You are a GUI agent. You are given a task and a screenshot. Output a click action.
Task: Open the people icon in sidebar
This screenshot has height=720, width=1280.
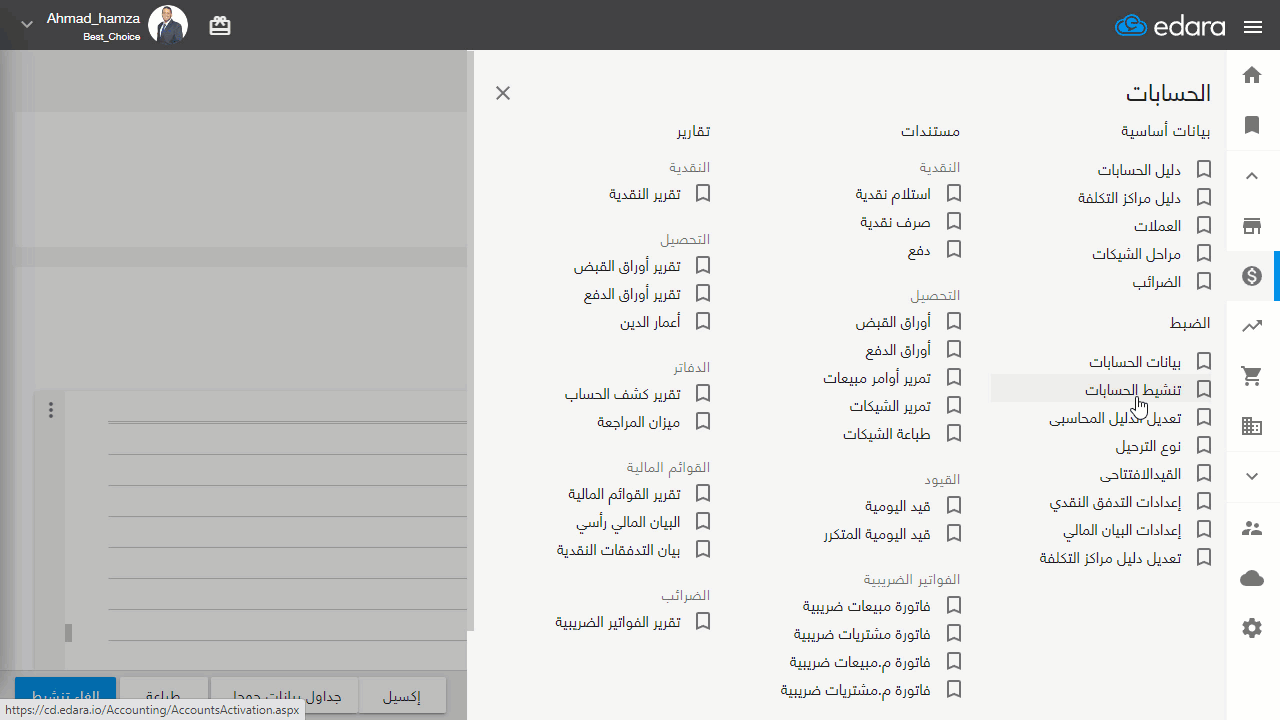tap(1252, 527)
